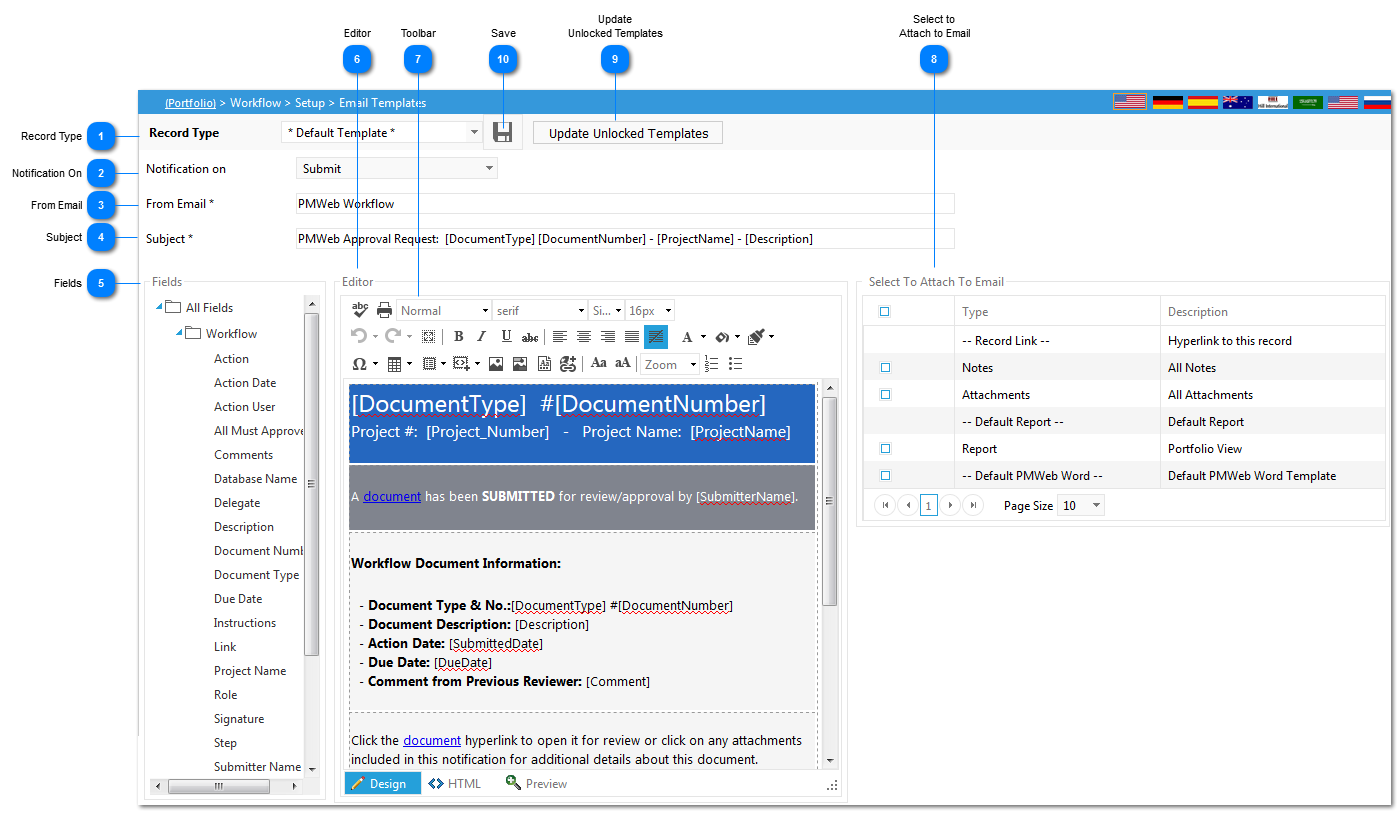Image resolution: width=1400 pixels, height=814 pixels.
Task: Click the hyperlink manager chain icon
Action: 568,364
